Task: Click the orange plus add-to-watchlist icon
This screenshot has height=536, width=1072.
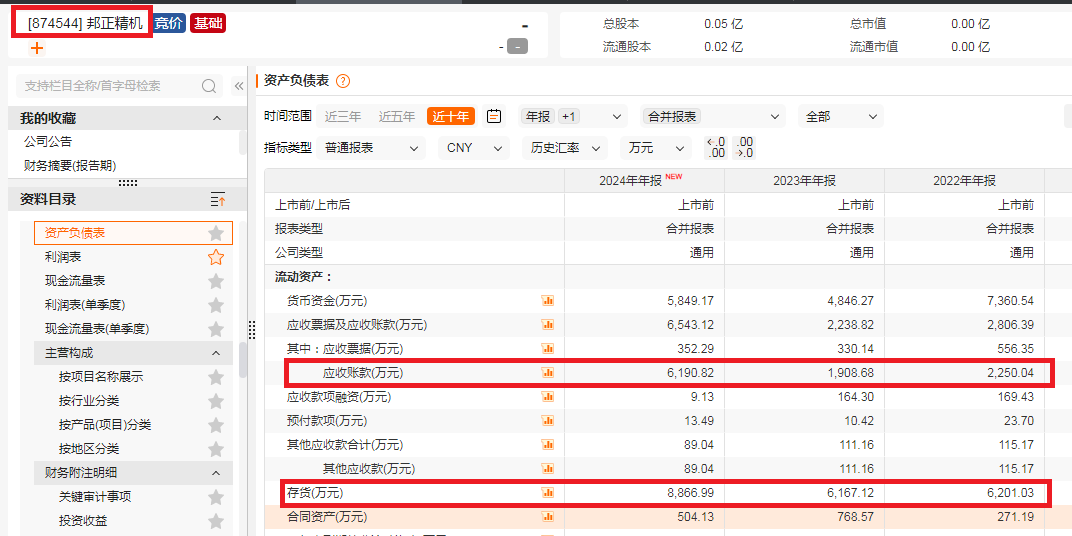Action: point(37,48)
